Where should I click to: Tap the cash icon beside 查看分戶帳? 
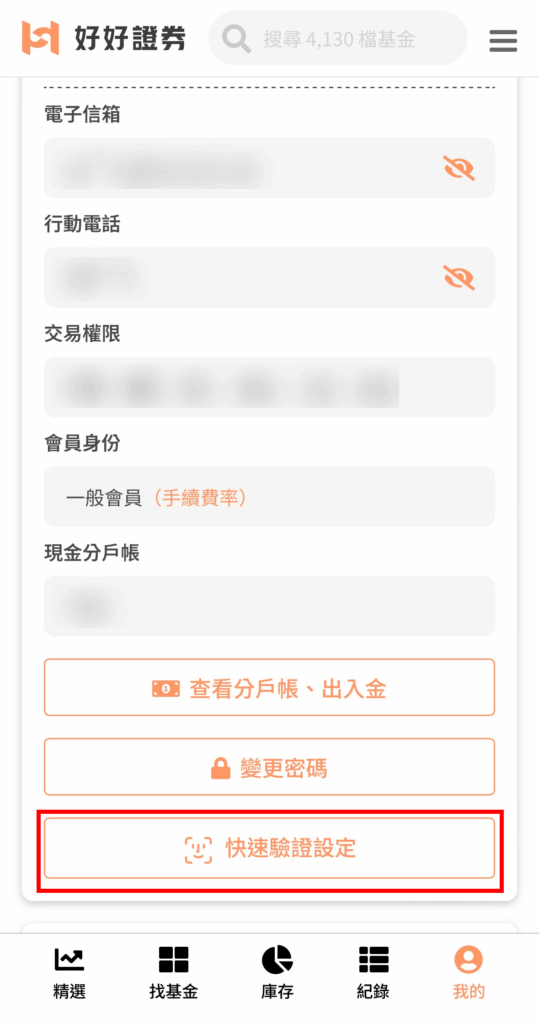click(x=165, y=688)
